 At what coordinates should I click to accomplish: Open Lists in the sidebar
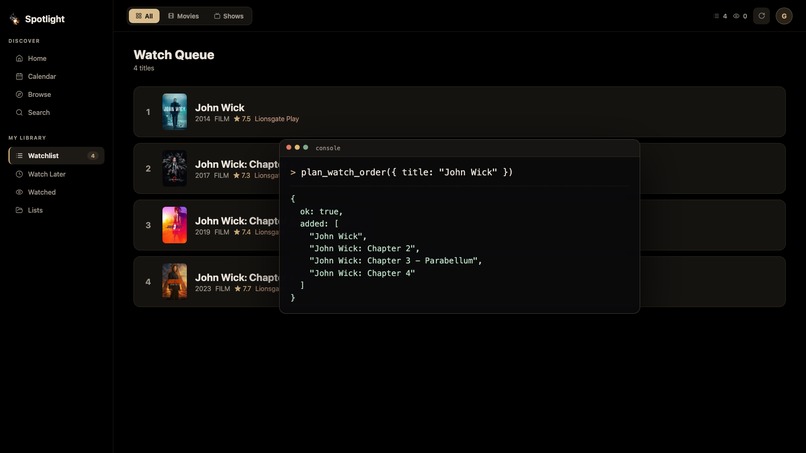[57, 210]
